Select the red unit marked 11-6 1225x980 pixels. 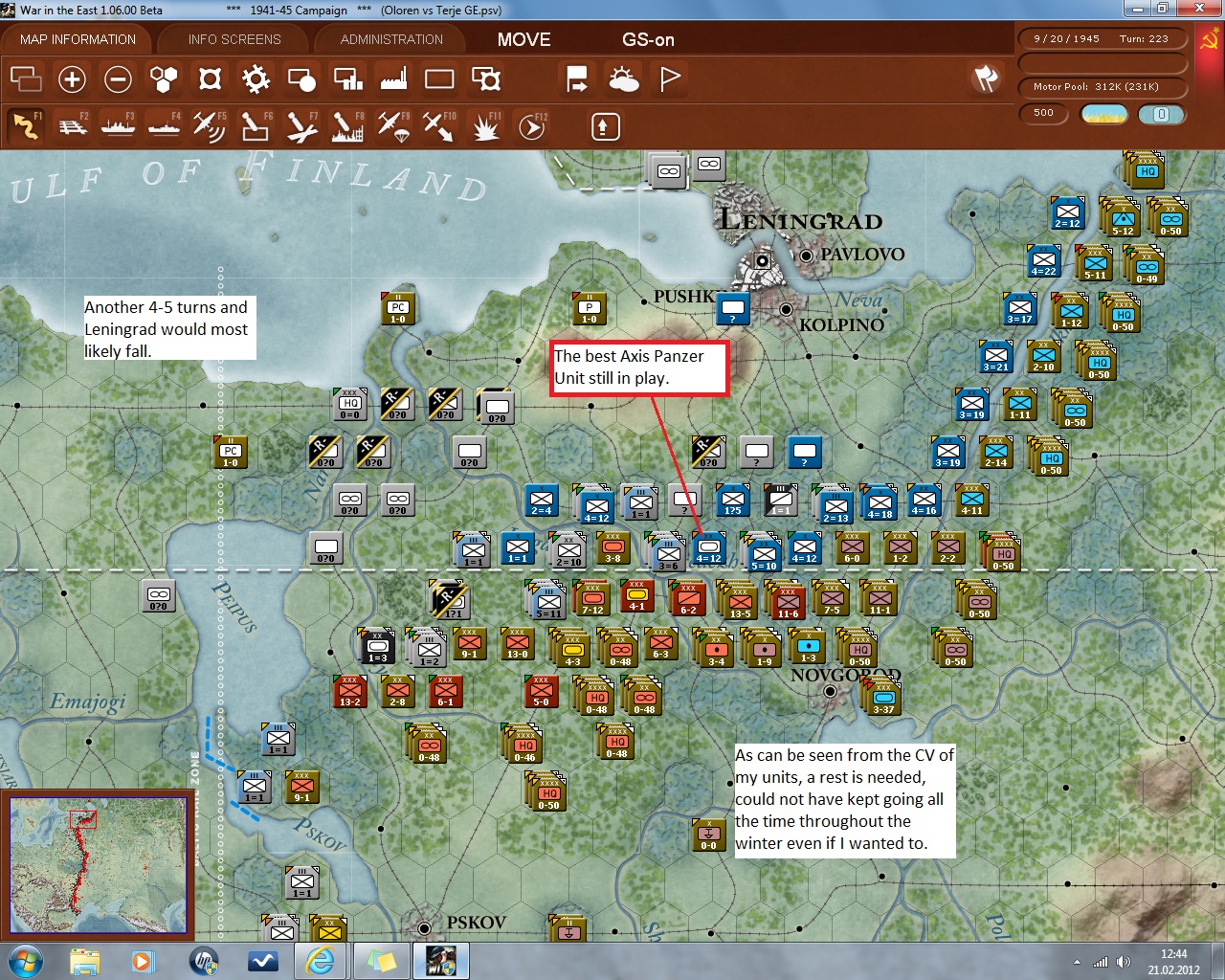click(787, 601)
